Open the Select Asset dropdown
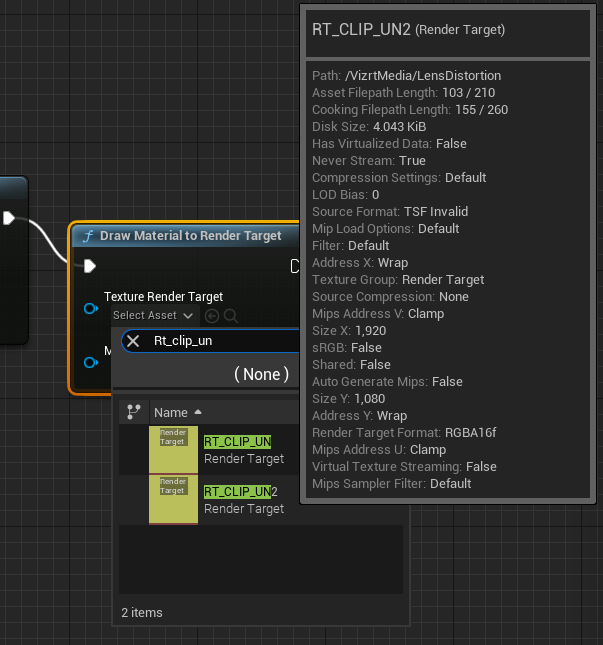Screen dimensions: 603x645 pos(153,316)
